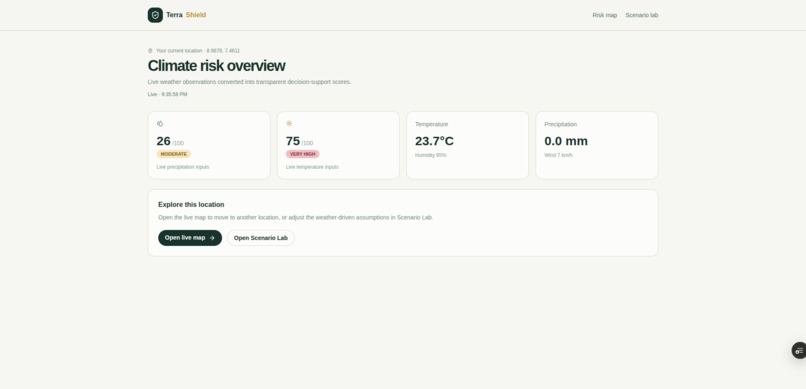Click the 75 /100 score value
806x389 pixels.
(x=299, y=141)
